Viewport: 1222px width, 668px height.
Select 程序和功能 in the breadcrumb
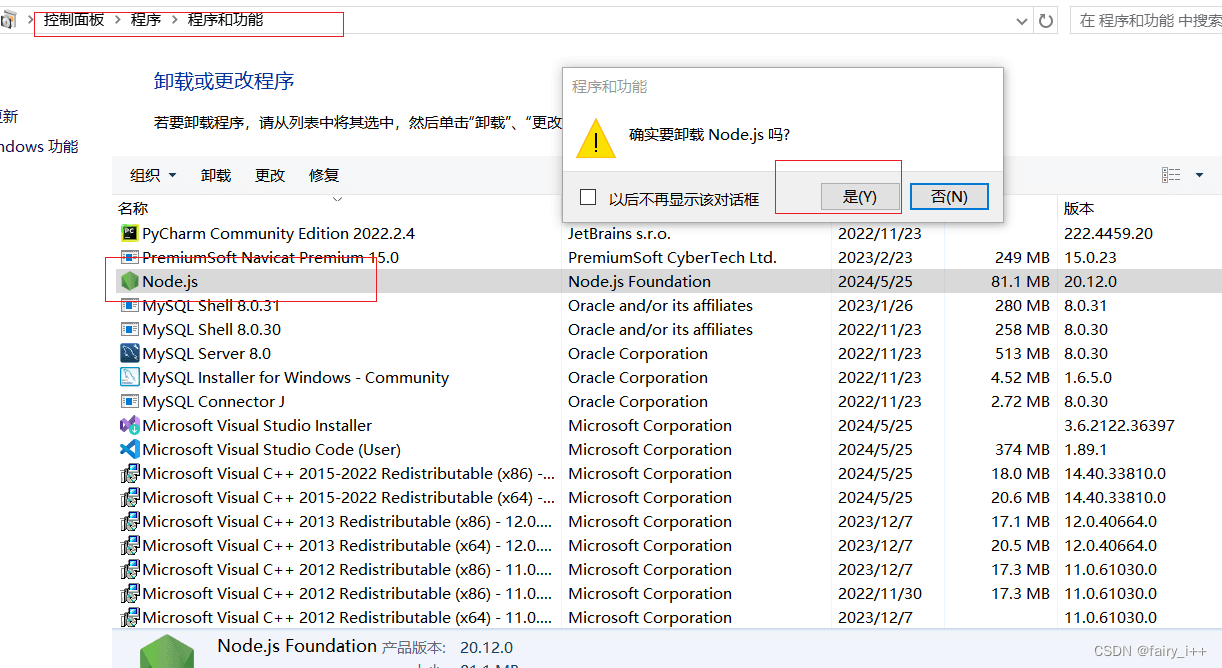tap(226, 20)
